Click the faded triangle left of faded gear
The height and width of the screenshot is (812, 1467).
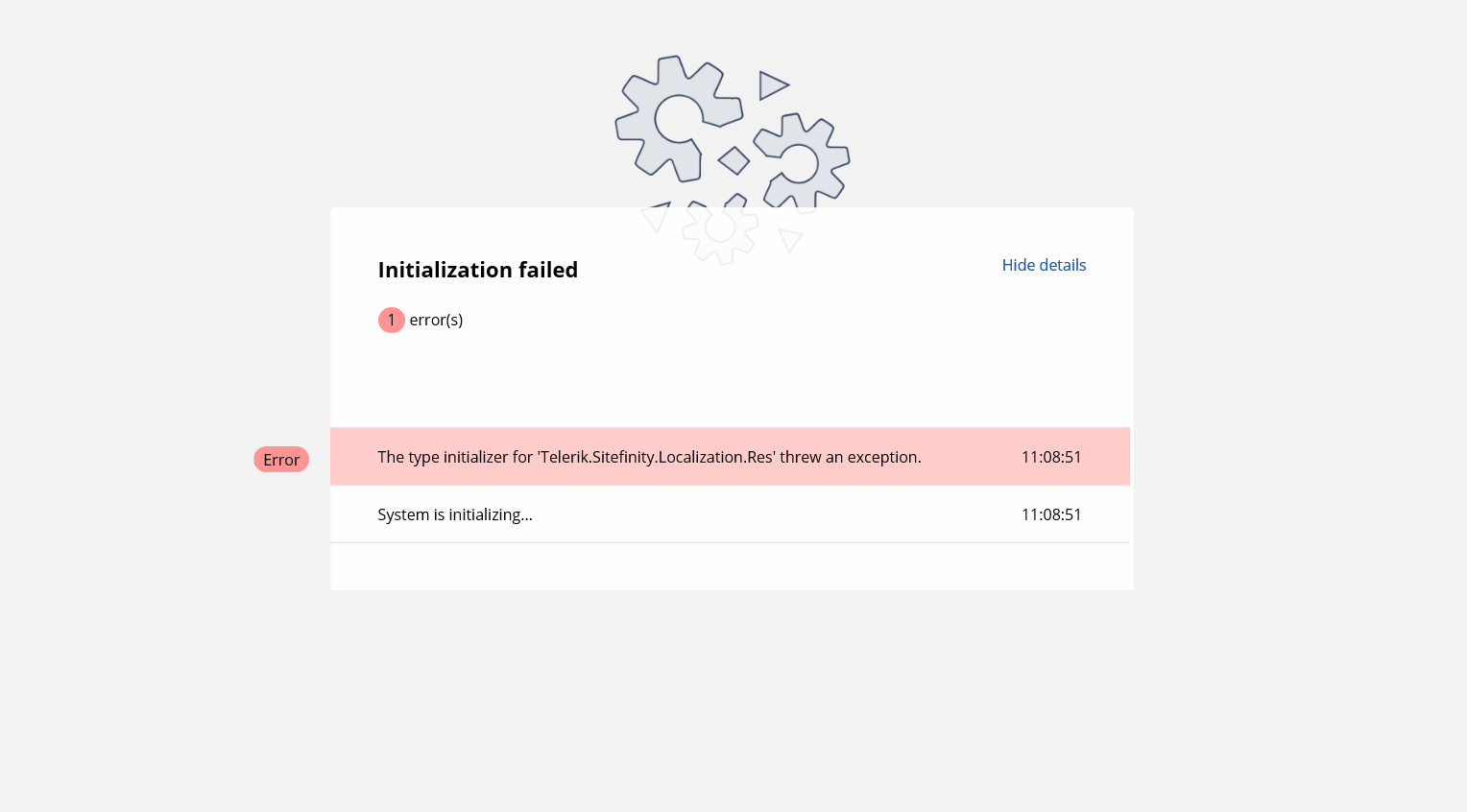[x=656, y=217]
